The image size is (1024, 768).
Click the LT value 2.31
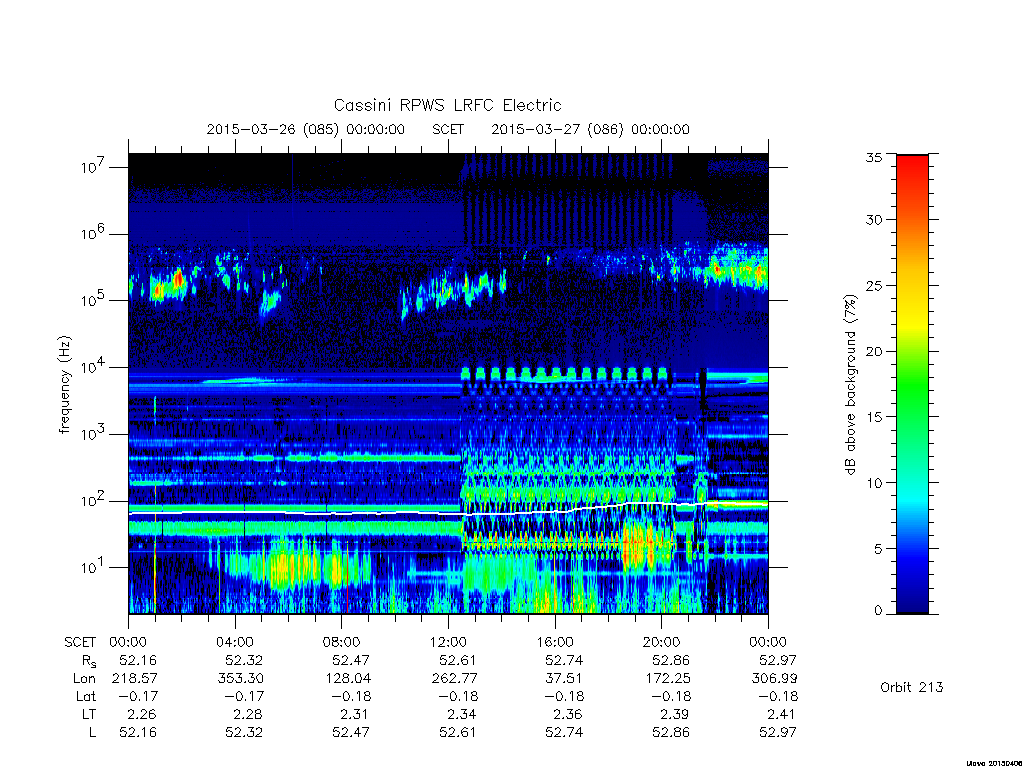pyautogui.click(x=357, y=714)
